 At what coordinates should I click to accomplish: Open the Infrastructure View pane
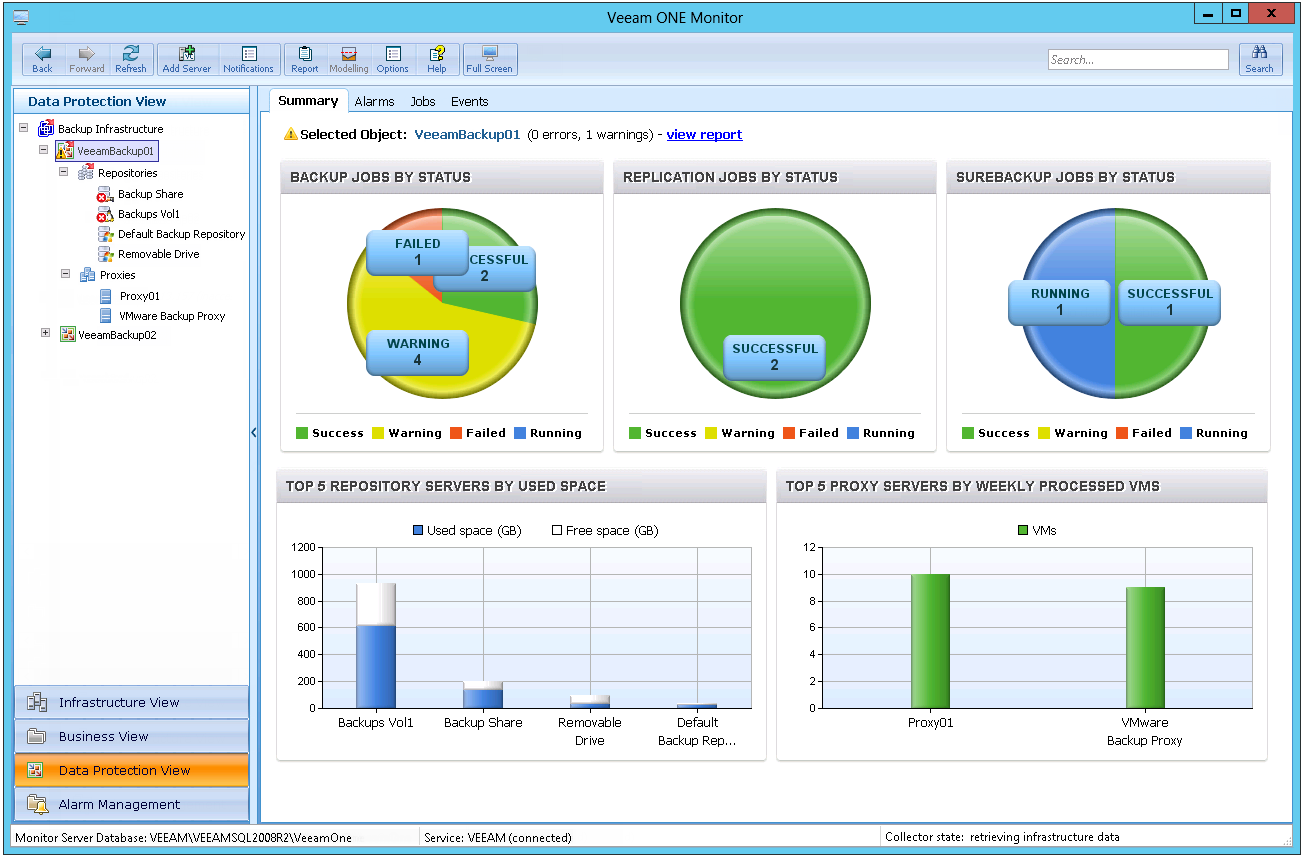pos(131,702)
